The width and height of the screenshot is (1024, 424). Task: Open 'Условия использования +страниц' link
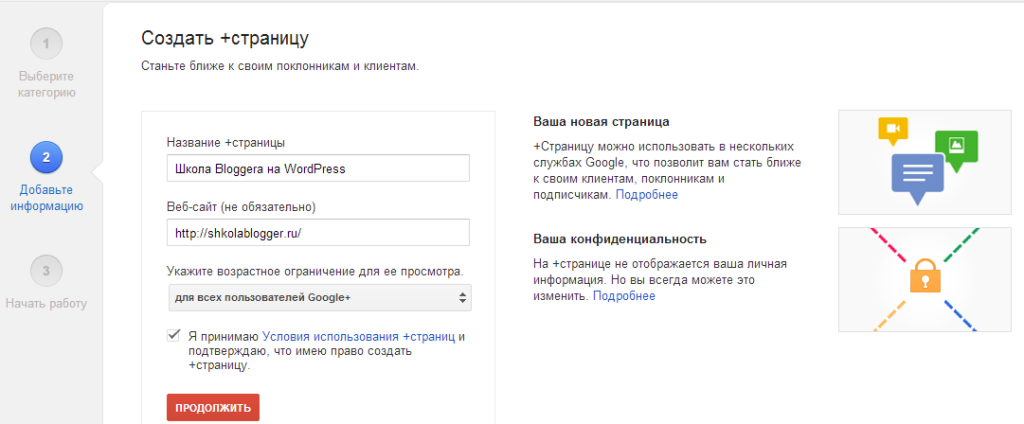pyautogui.click(x=359, y=336)
